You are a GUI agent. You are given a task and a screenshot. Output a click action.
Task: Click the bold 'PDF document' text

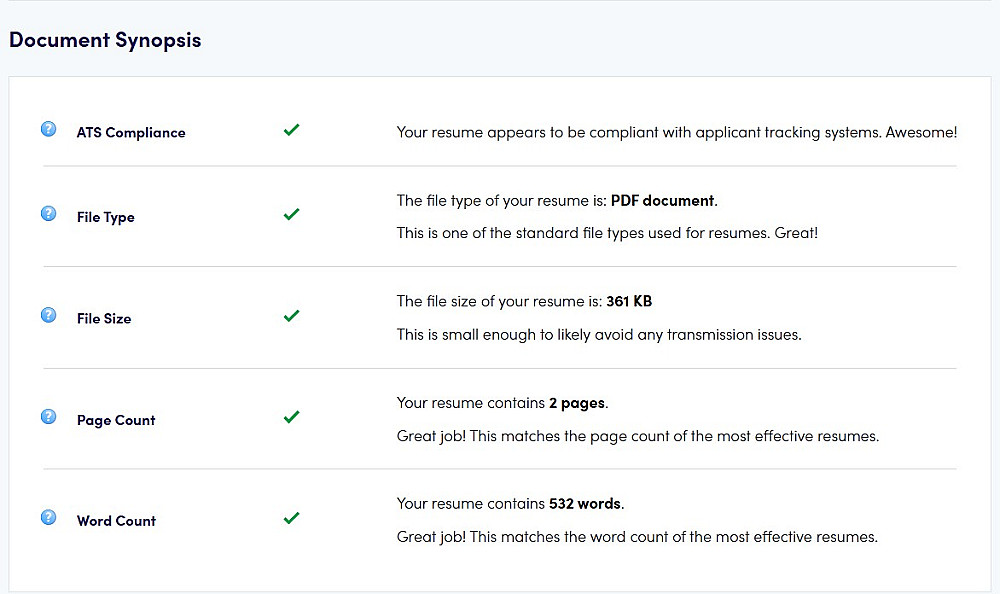[x=662, y=200]
